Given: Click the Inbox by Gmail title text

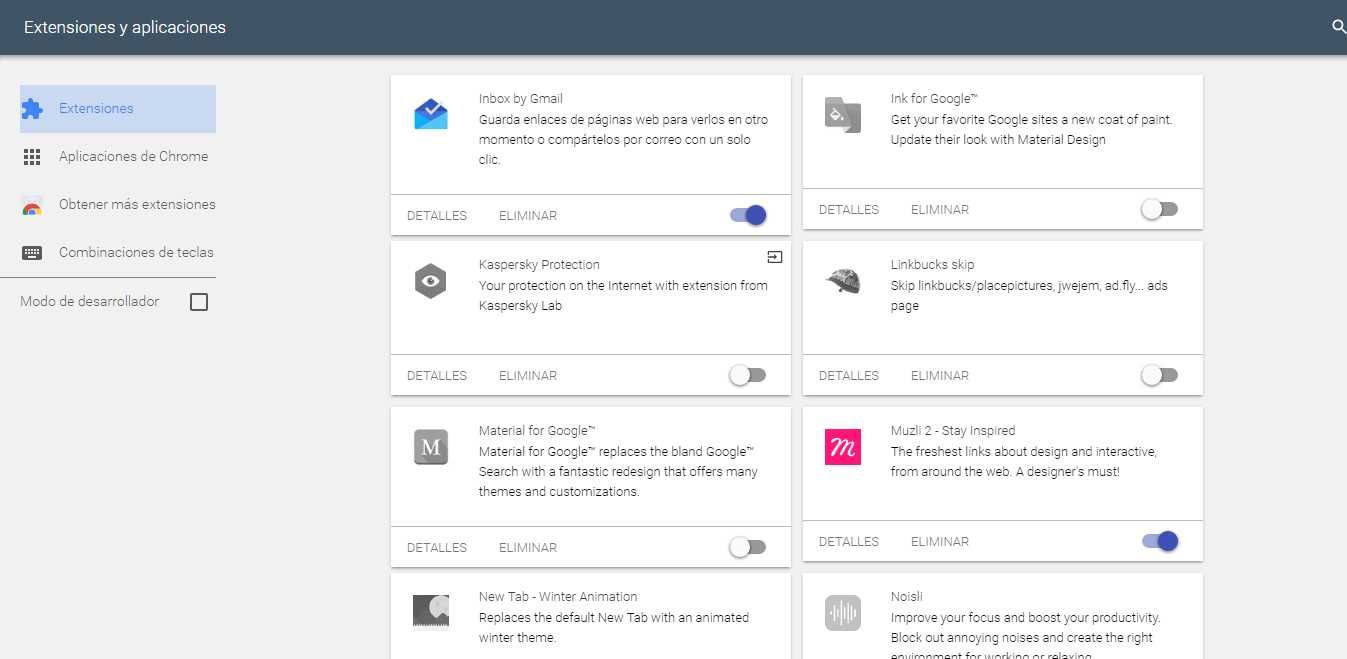Looking at the screenshot, I should point(521,98).
